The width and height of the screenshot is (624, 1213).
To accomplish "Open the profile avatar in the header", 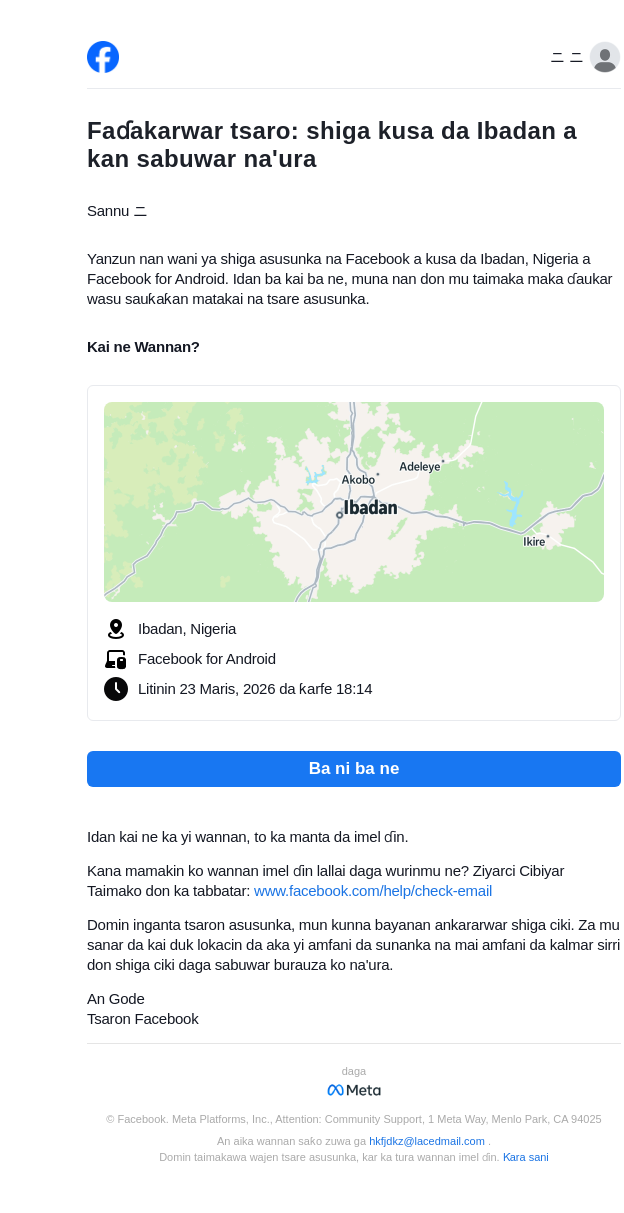I will point(605,58).
